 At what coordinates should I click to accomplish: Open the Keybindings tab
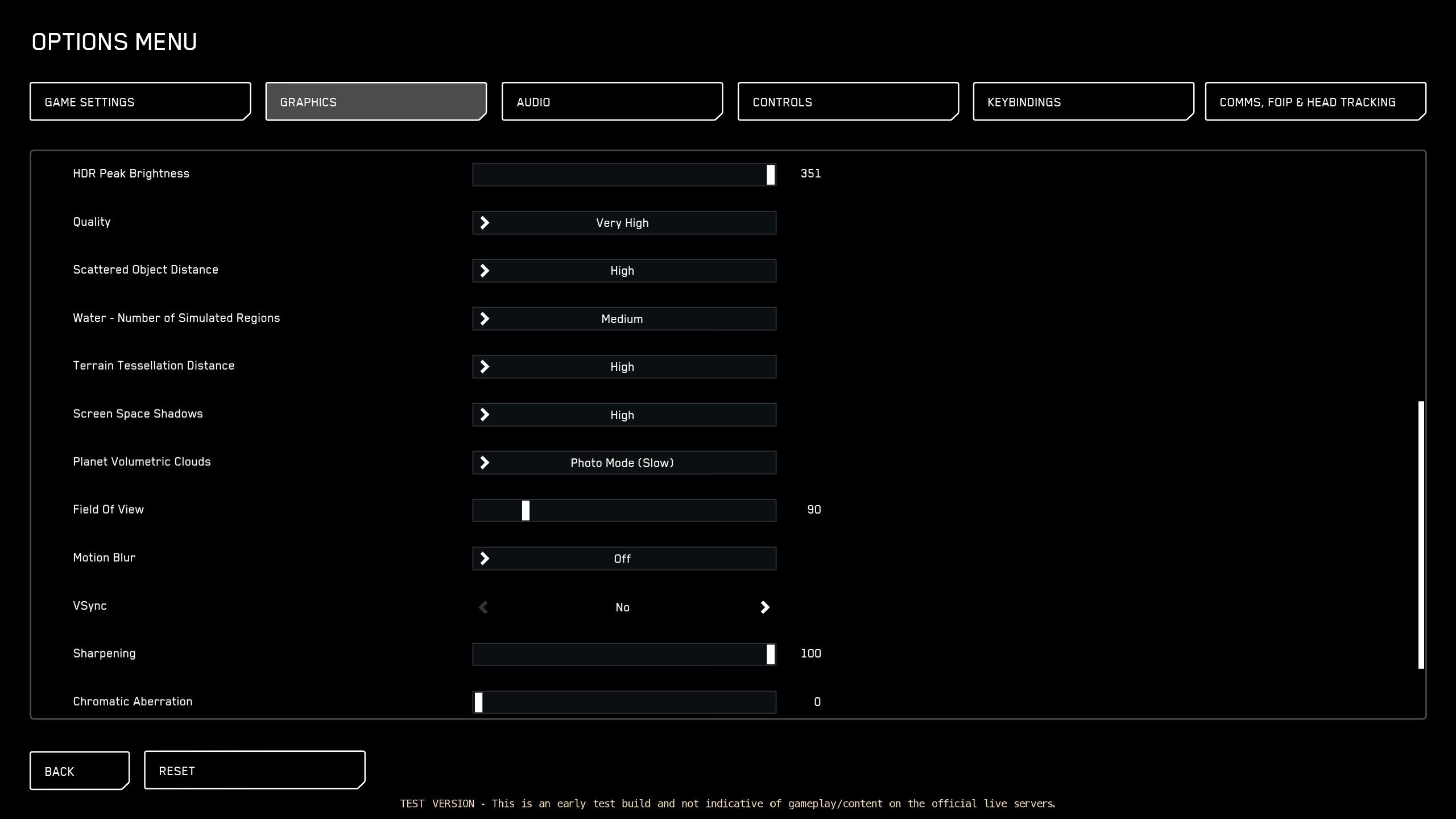tap(1083, 102)
